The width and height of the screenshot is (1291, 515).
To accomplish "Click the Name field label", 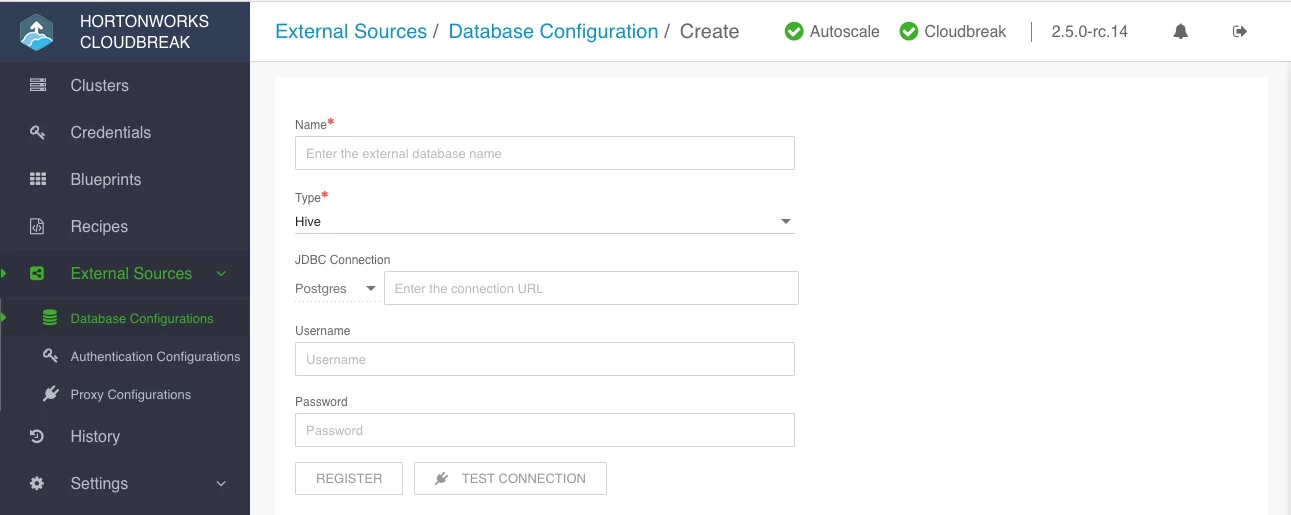I will coord(311,125).
